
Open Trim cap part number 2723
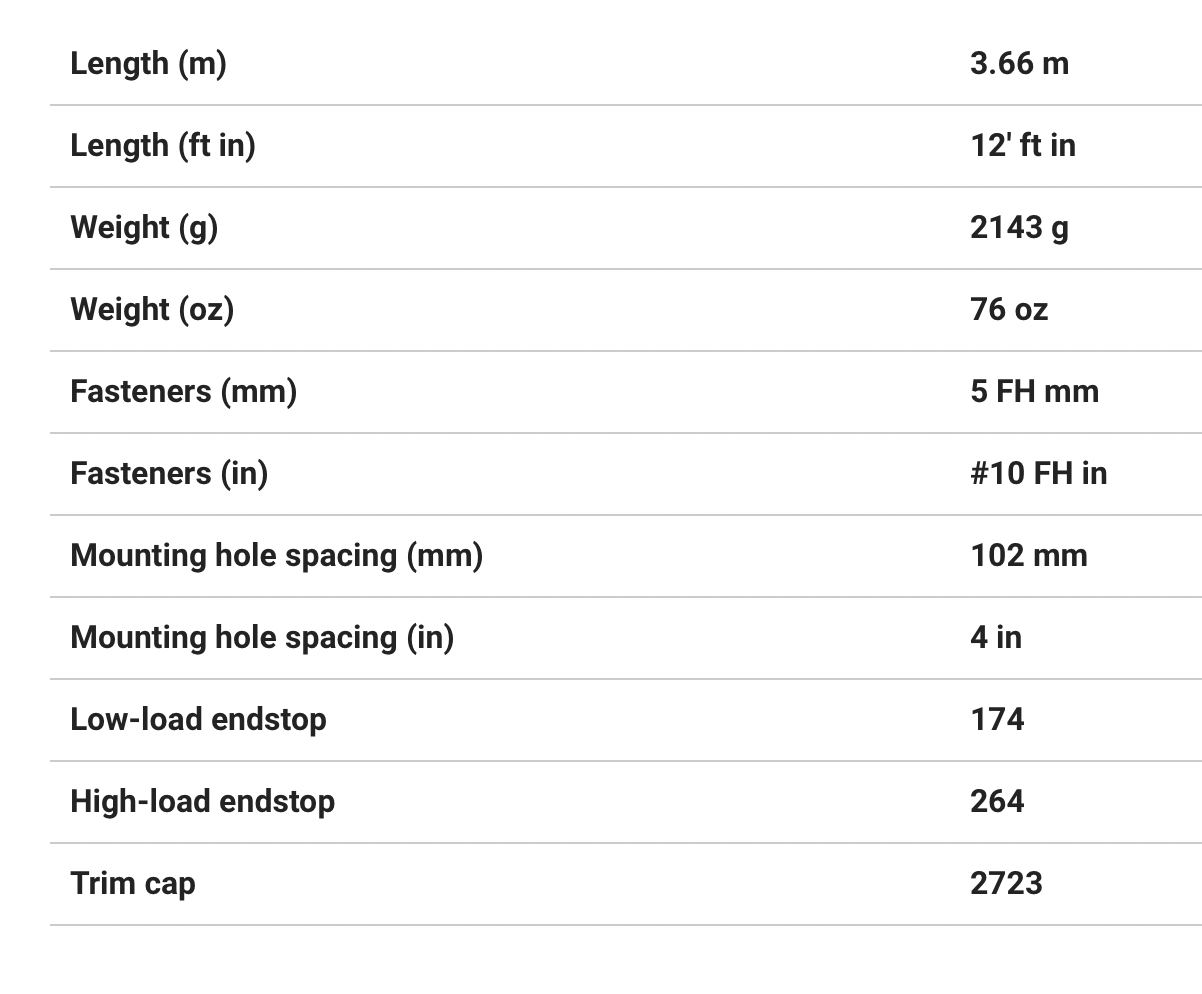click(1006, 883)
